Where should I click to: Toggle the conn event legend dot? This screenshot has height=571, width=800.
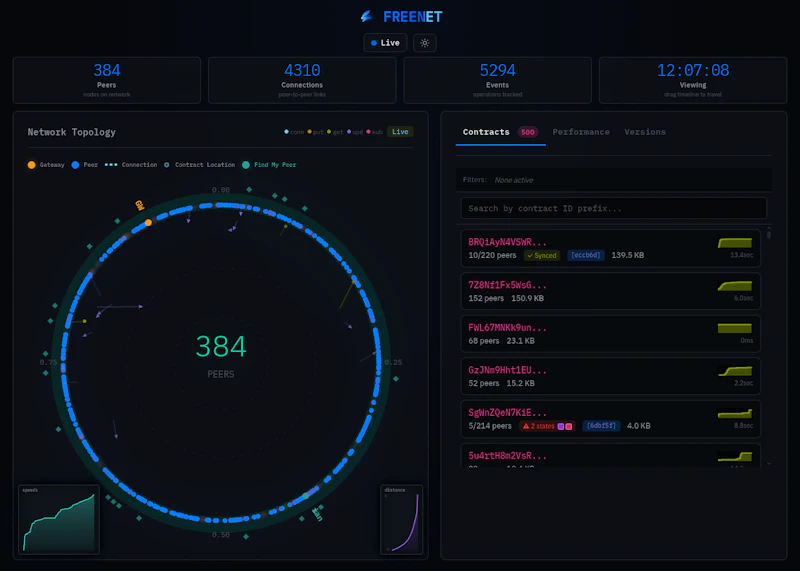click(x=286, y=132)
